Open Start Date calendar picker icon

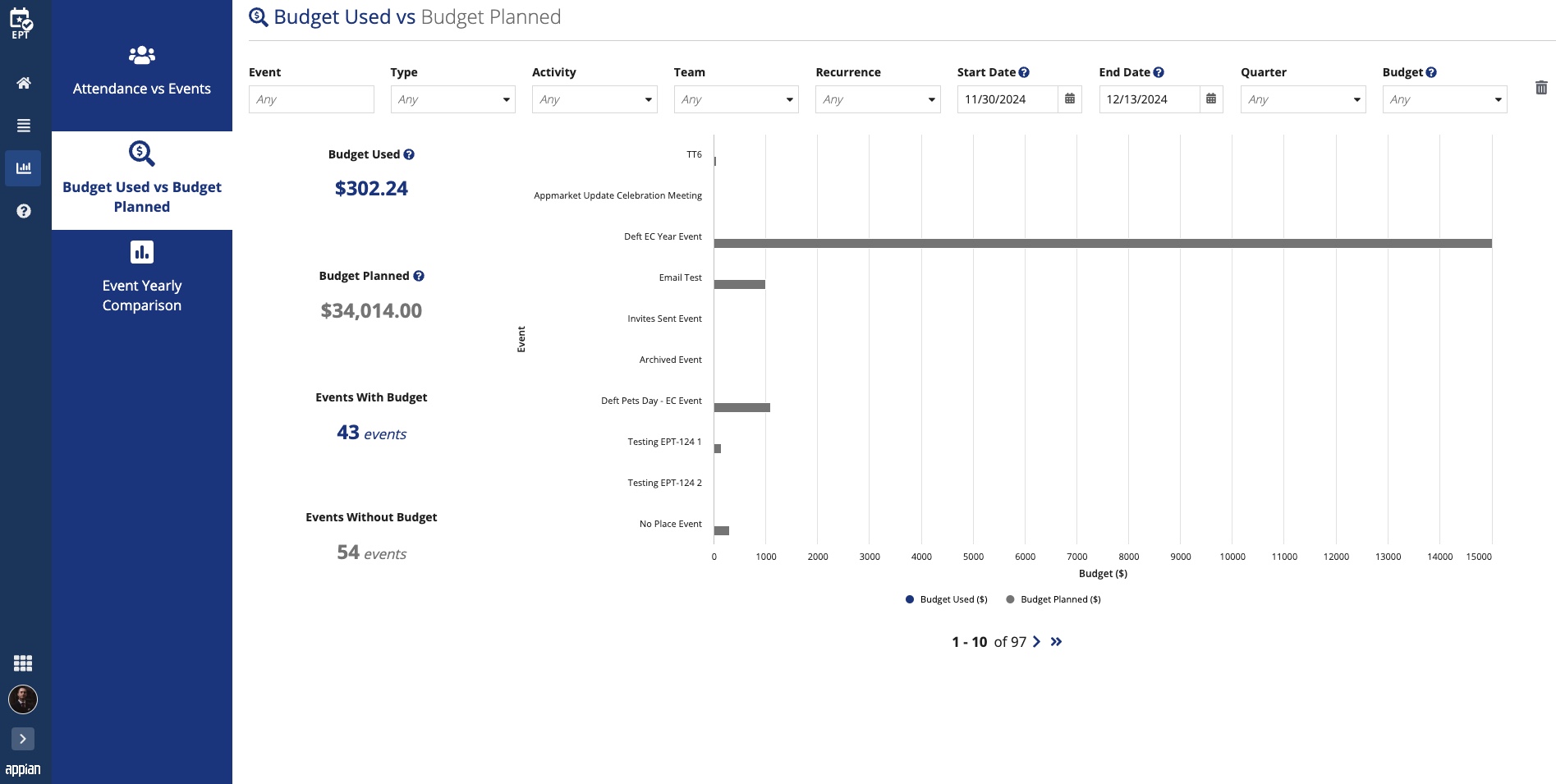(x=1070, y=99)
